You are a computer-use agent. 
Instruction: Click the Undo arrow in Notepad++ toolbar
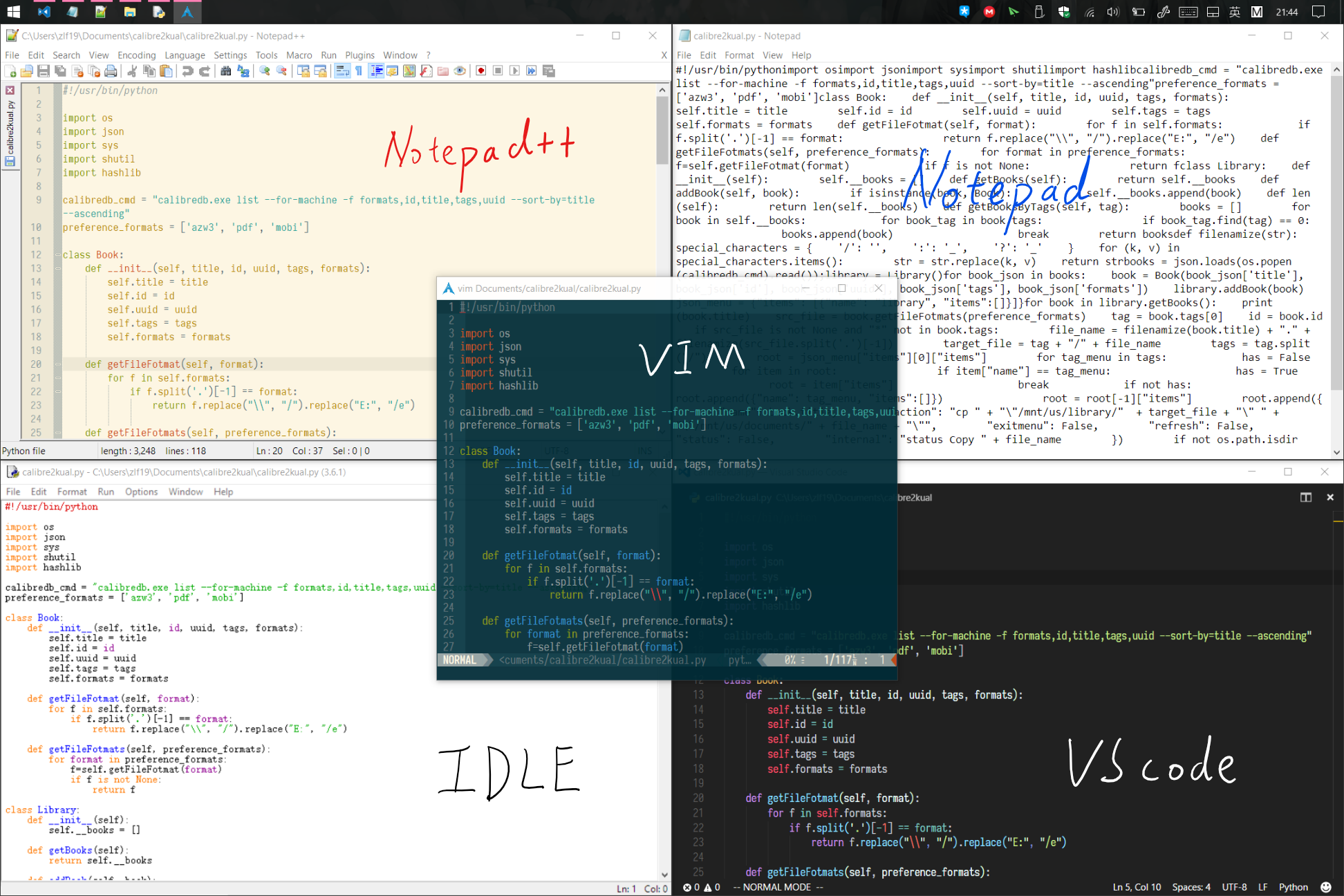187,71
